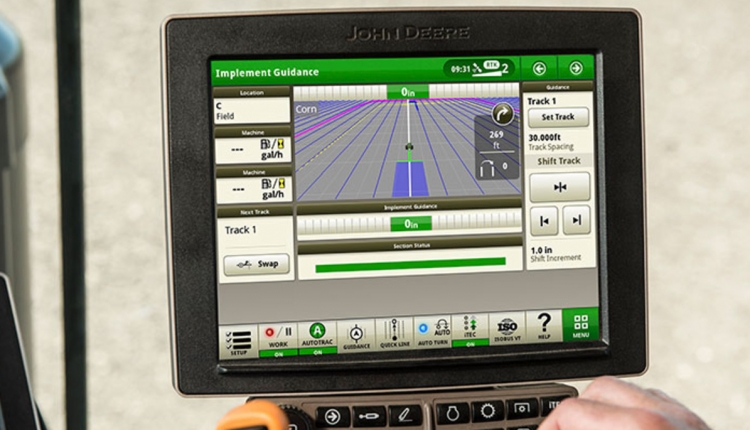
Task: Tap the 09:31 clock in status bar
Action: [461, 69]
